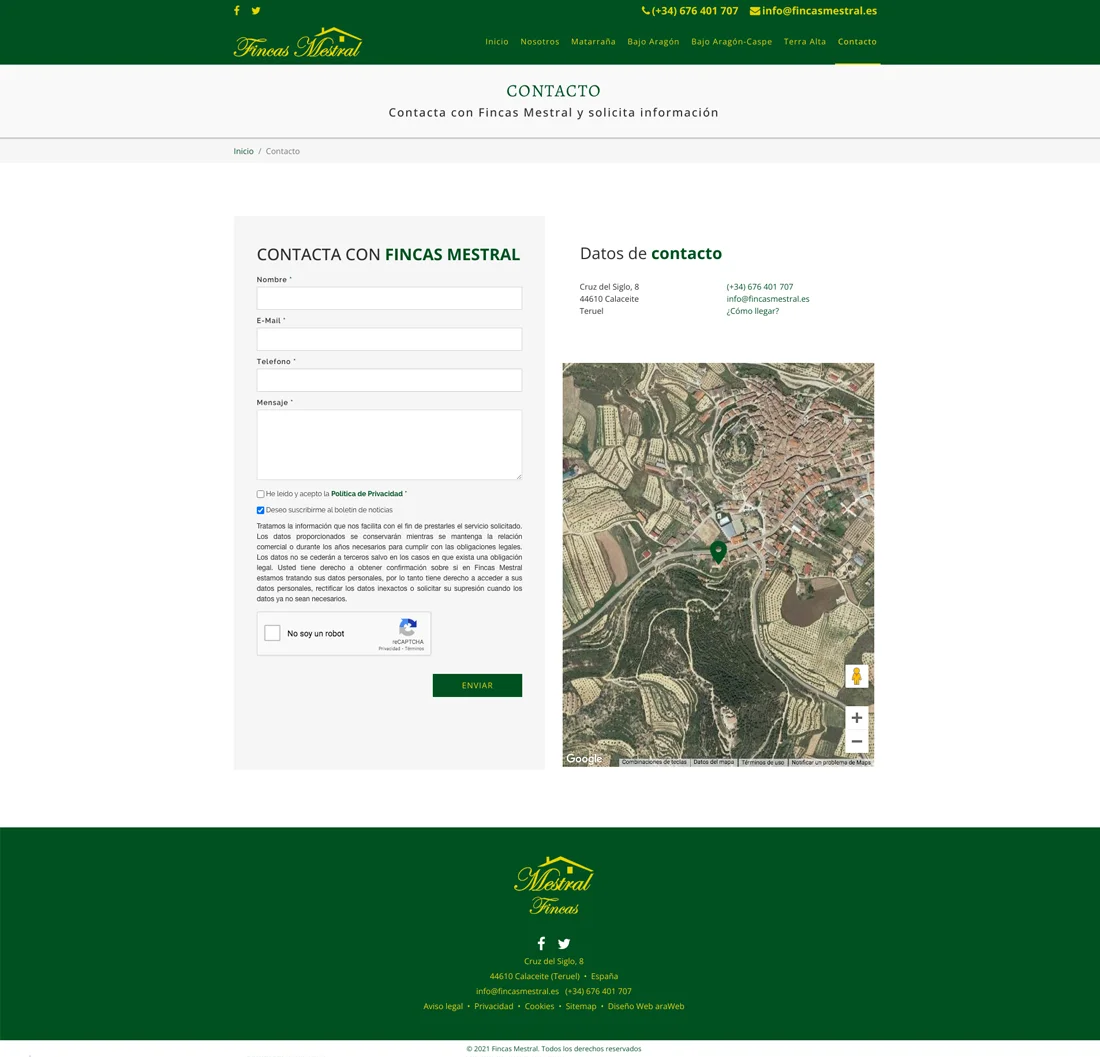Click contact email info@fincasmestral.es

point(767,299)
